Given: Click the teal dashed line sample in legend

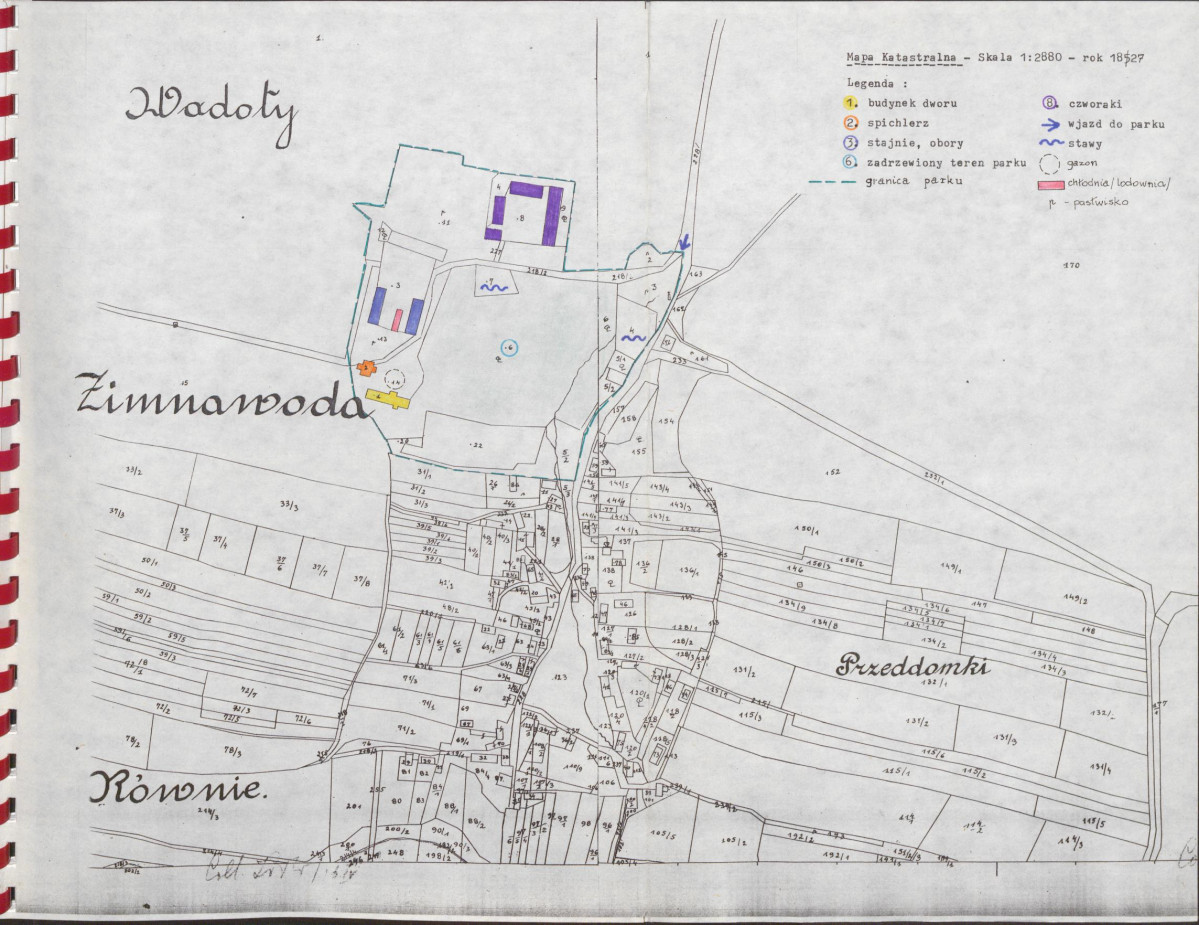Looking at the screenshot, I should pyautogui.click(x=832, y=183).
